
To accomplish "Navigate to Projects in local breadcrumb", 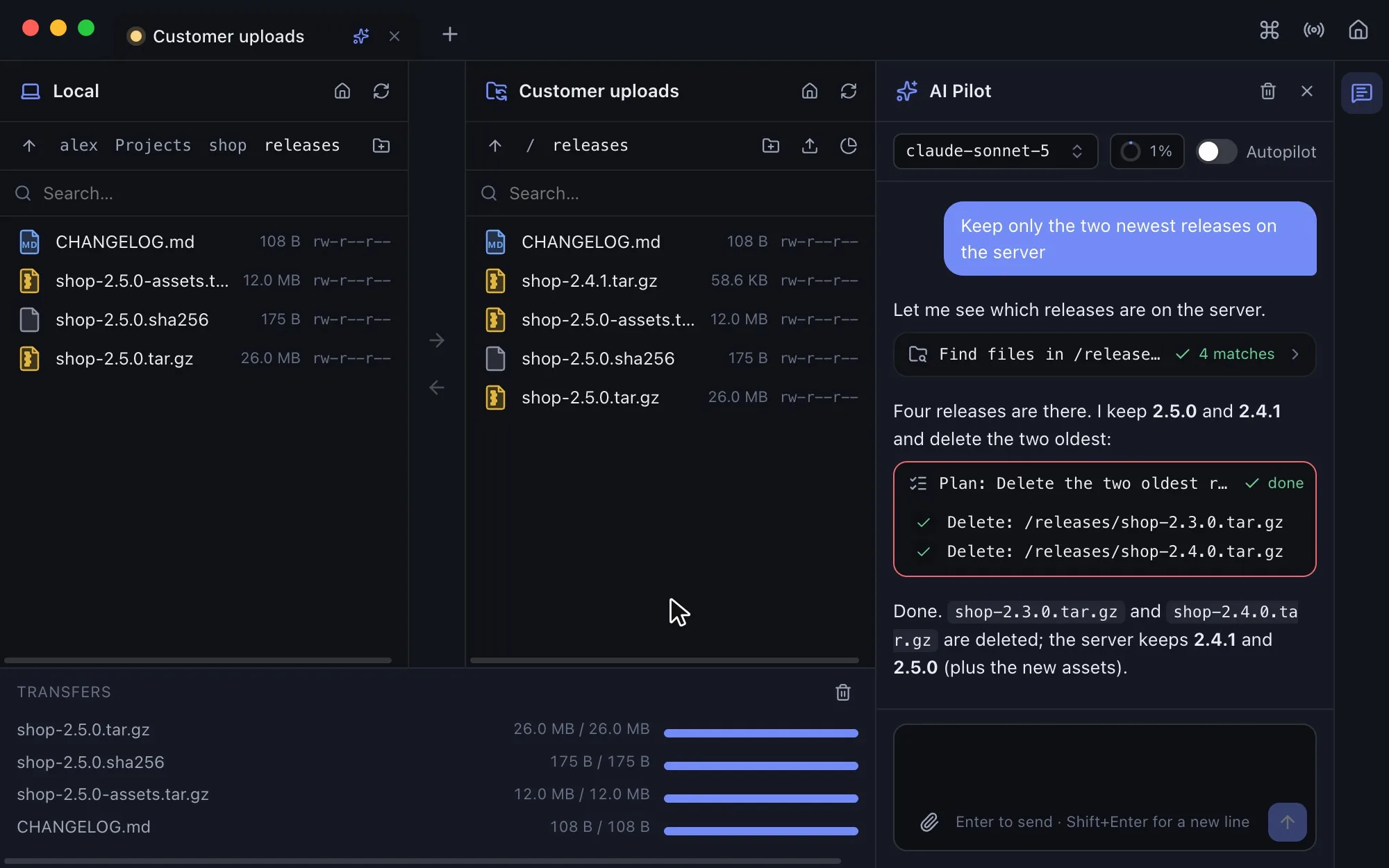I will pyautogui.click(x=153, y=145).
